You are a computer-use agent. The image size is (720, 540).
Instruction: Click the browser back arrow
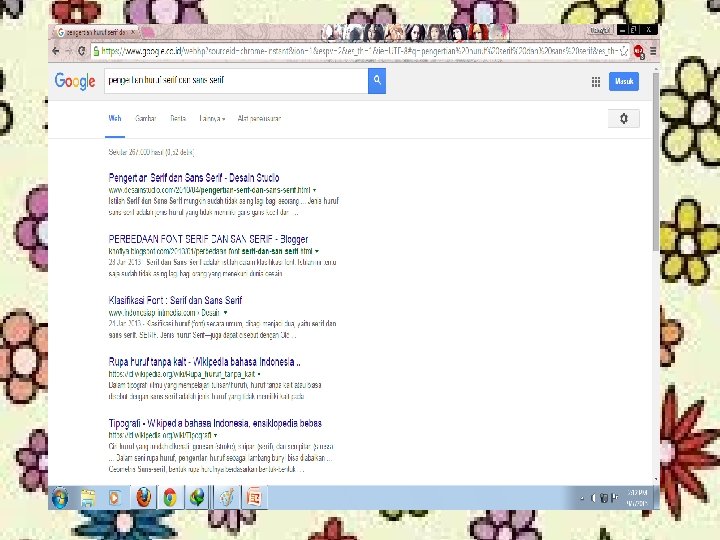point(56,51)
